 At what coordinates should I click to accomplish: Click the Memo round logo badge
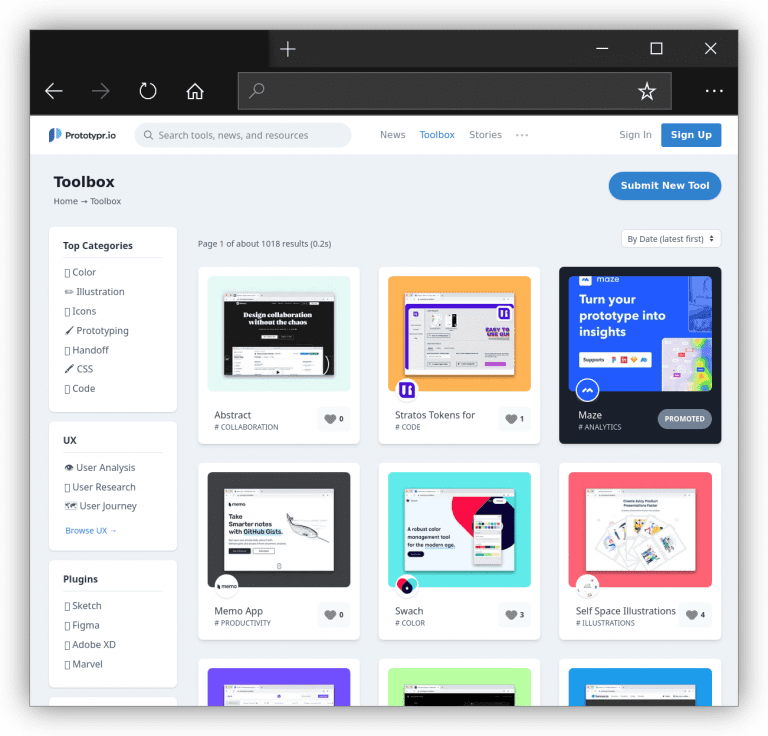point(226,586)
